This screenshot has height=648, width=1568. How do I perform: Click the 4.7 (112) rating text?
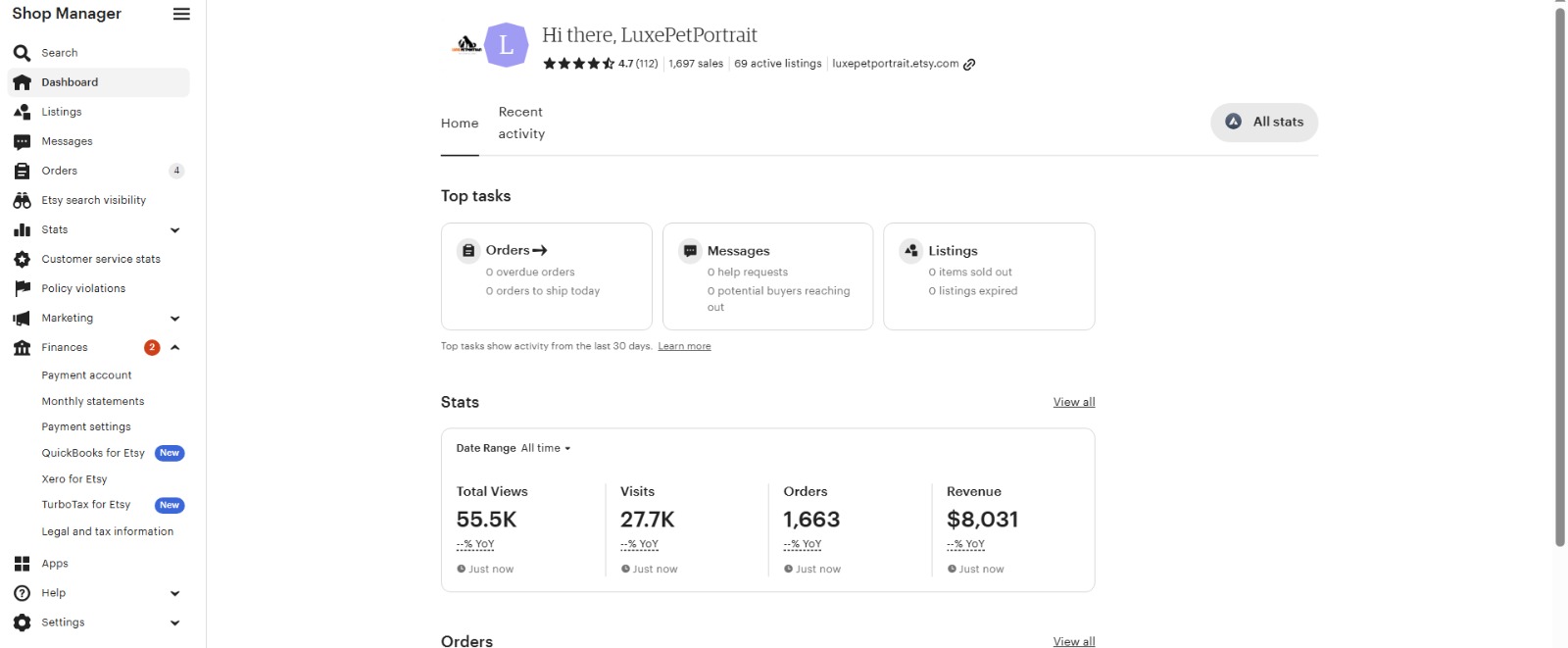coord(638,64)
